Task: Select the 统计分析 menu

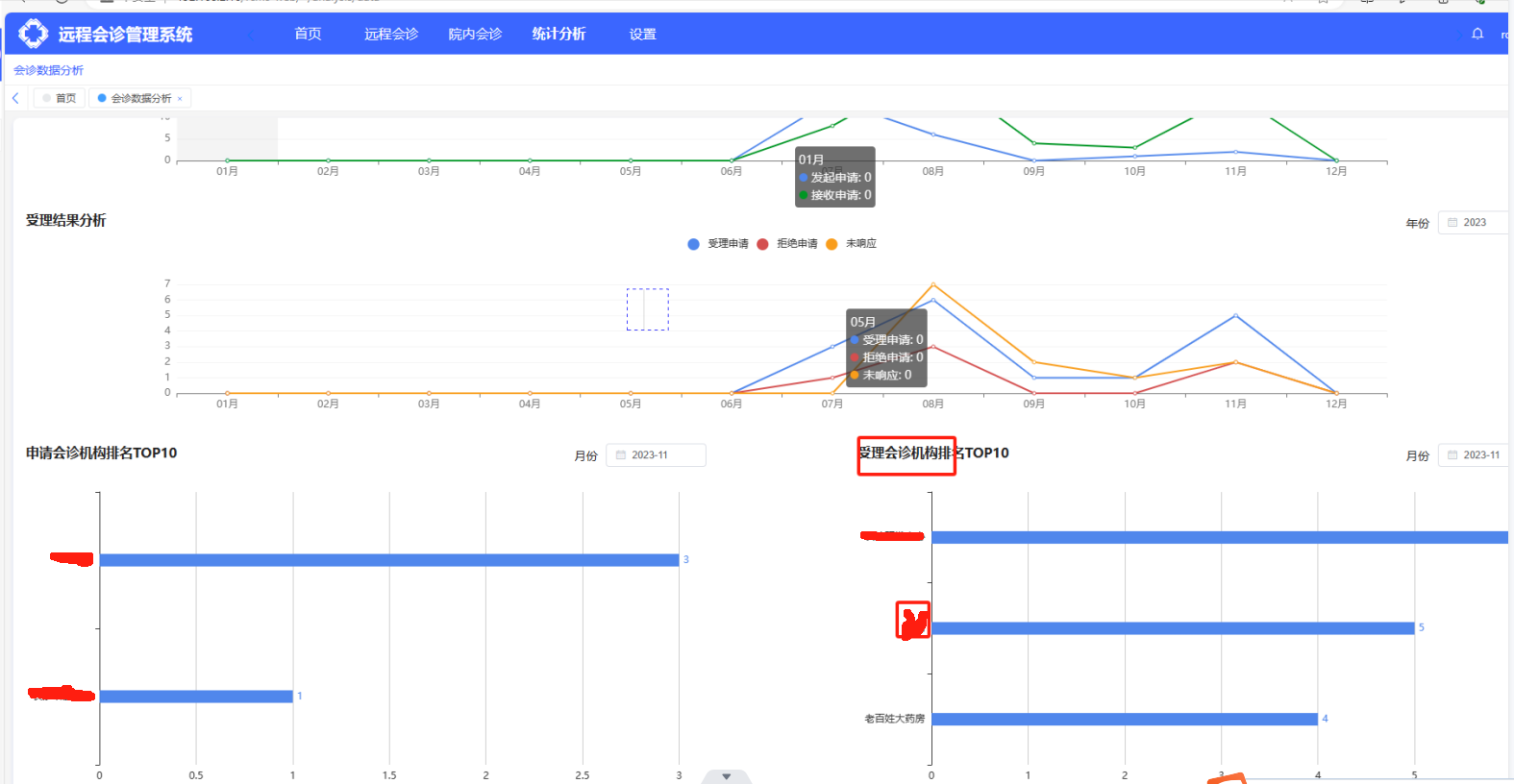Action: tap(558, 34)
